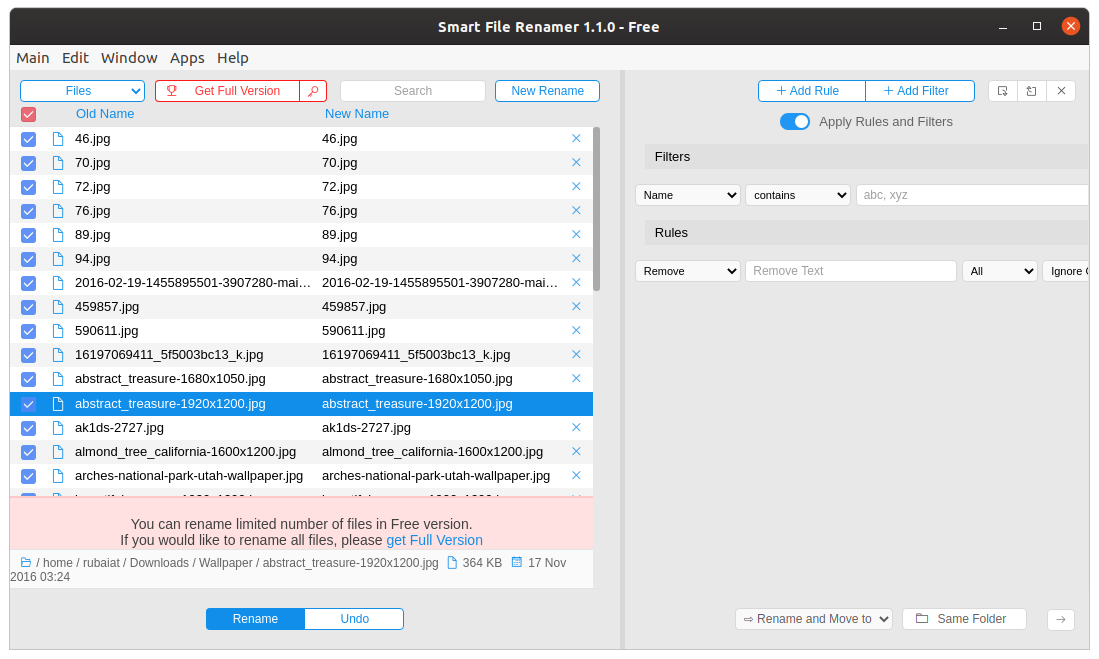The height and width of the screenshot is (659, 1099).
Task: Follow the get Full Version link
Action: pyautogui.click(x=434, y=540)
